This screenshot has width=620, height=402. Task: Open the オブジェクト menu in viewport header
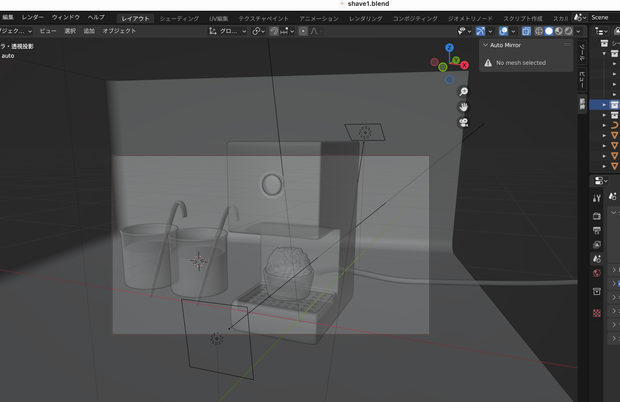point(119,31)
